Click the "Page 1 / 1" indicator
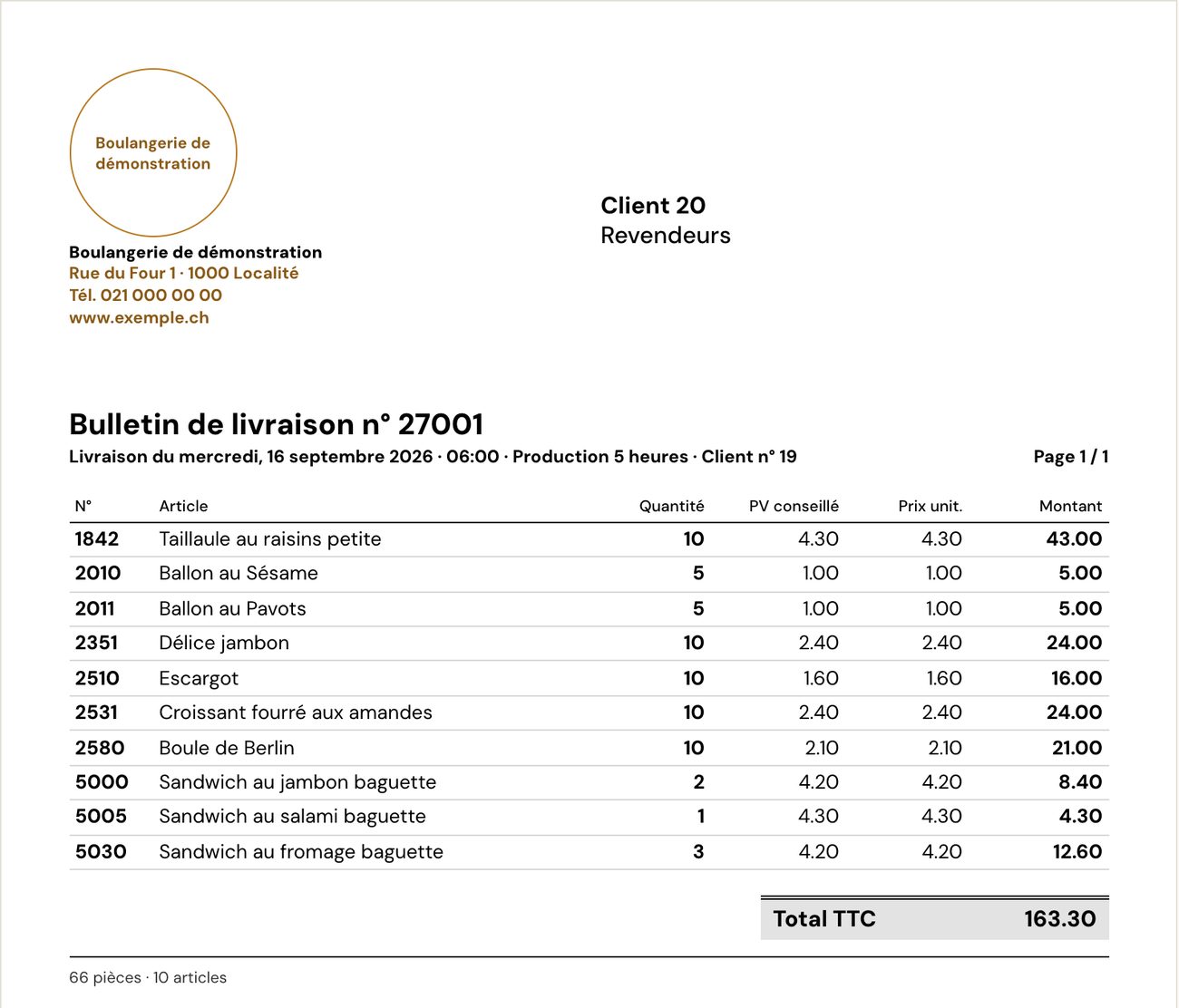The image size is (1179, 1008). point(1071,457)
